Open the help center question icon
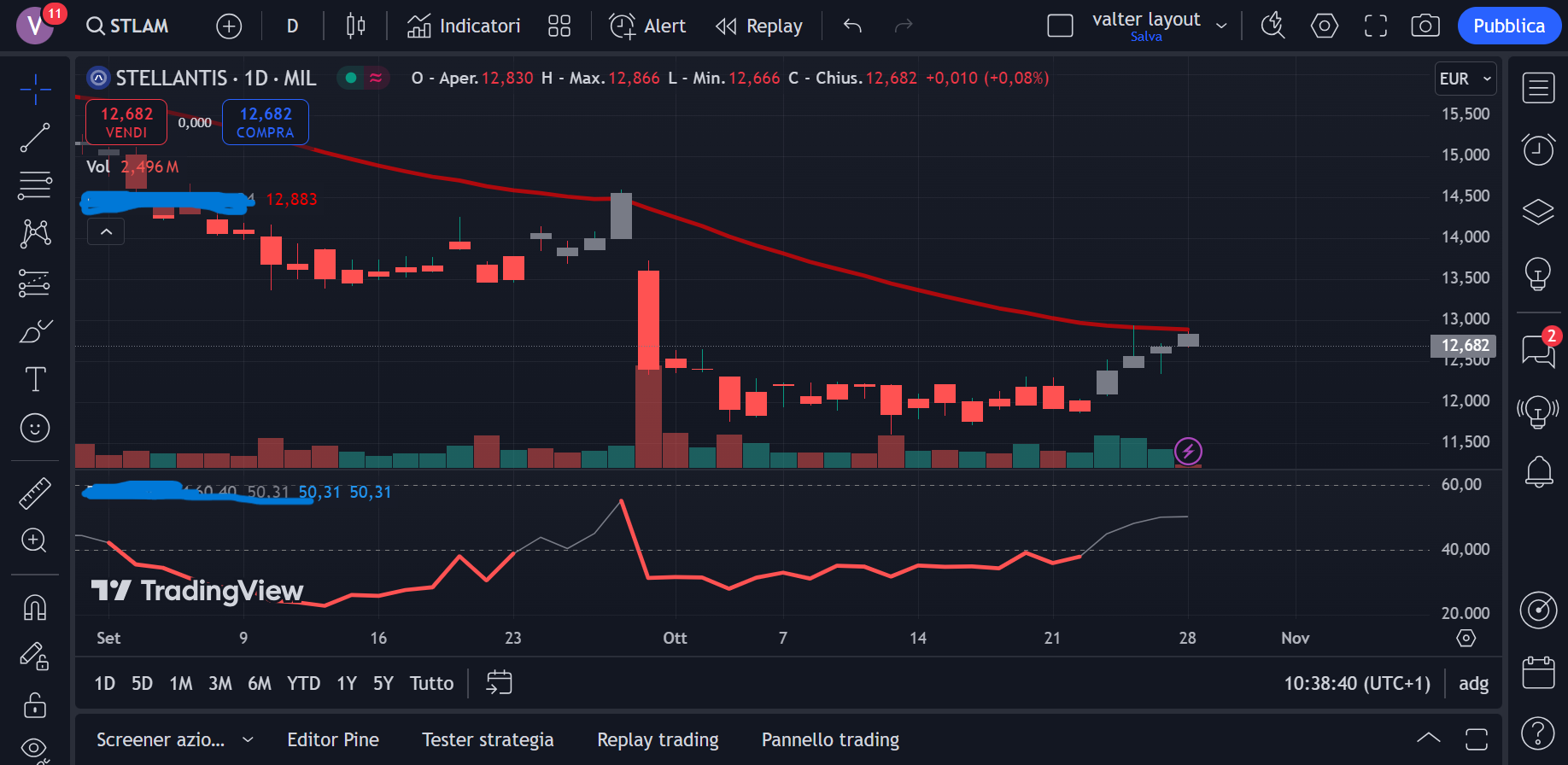Screen dimensions: 1568x765 click(x=1538, y=733)
